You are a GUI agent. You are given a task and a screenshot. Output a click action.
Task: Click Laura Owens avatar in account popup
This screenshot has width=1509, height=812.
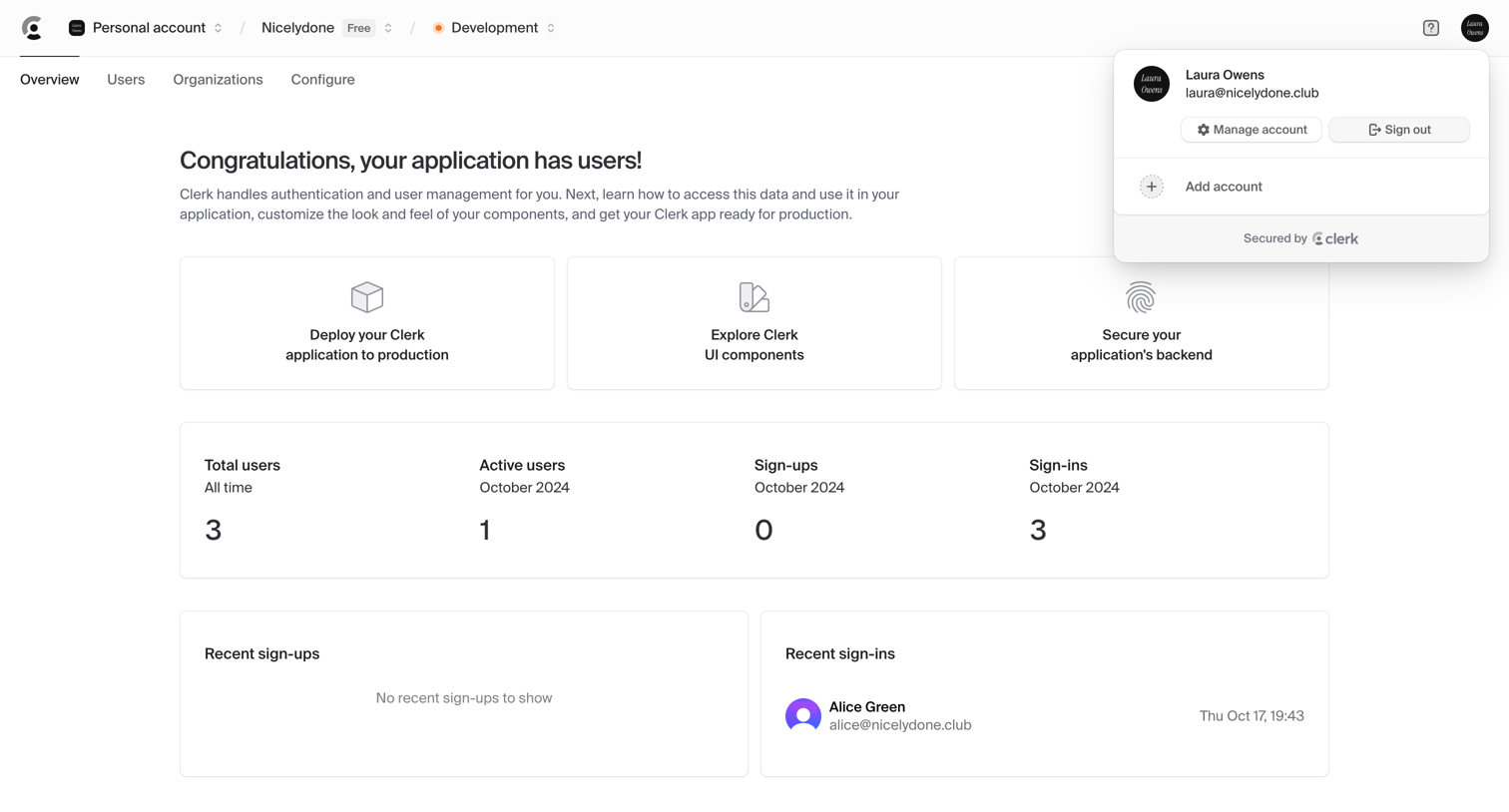pyautogui.click(x=1152, y=84)
